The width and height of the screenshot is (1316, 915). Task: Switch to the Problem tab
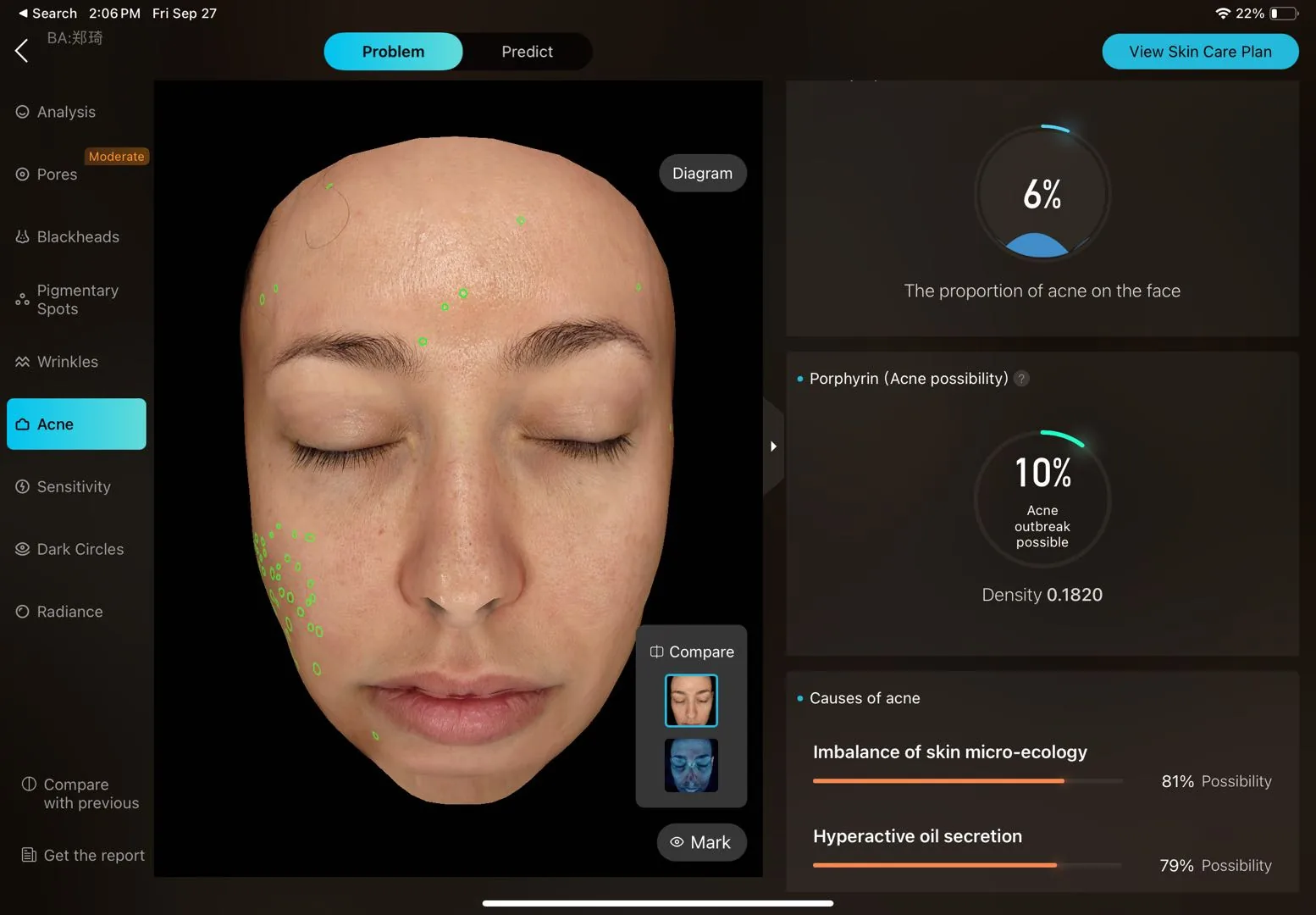[x=393, y=52]
